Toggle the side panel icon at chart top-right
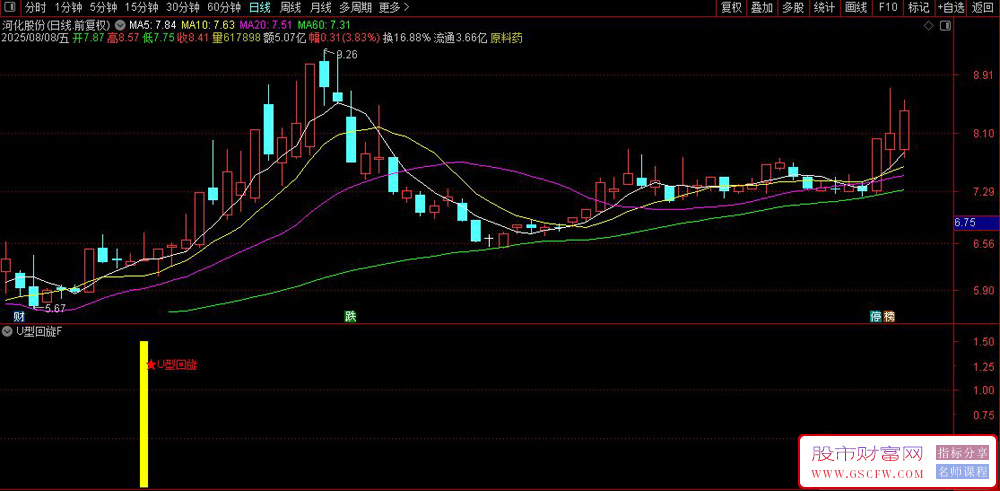The height and width of the screenshot is (491, 1000). [945, 26]
